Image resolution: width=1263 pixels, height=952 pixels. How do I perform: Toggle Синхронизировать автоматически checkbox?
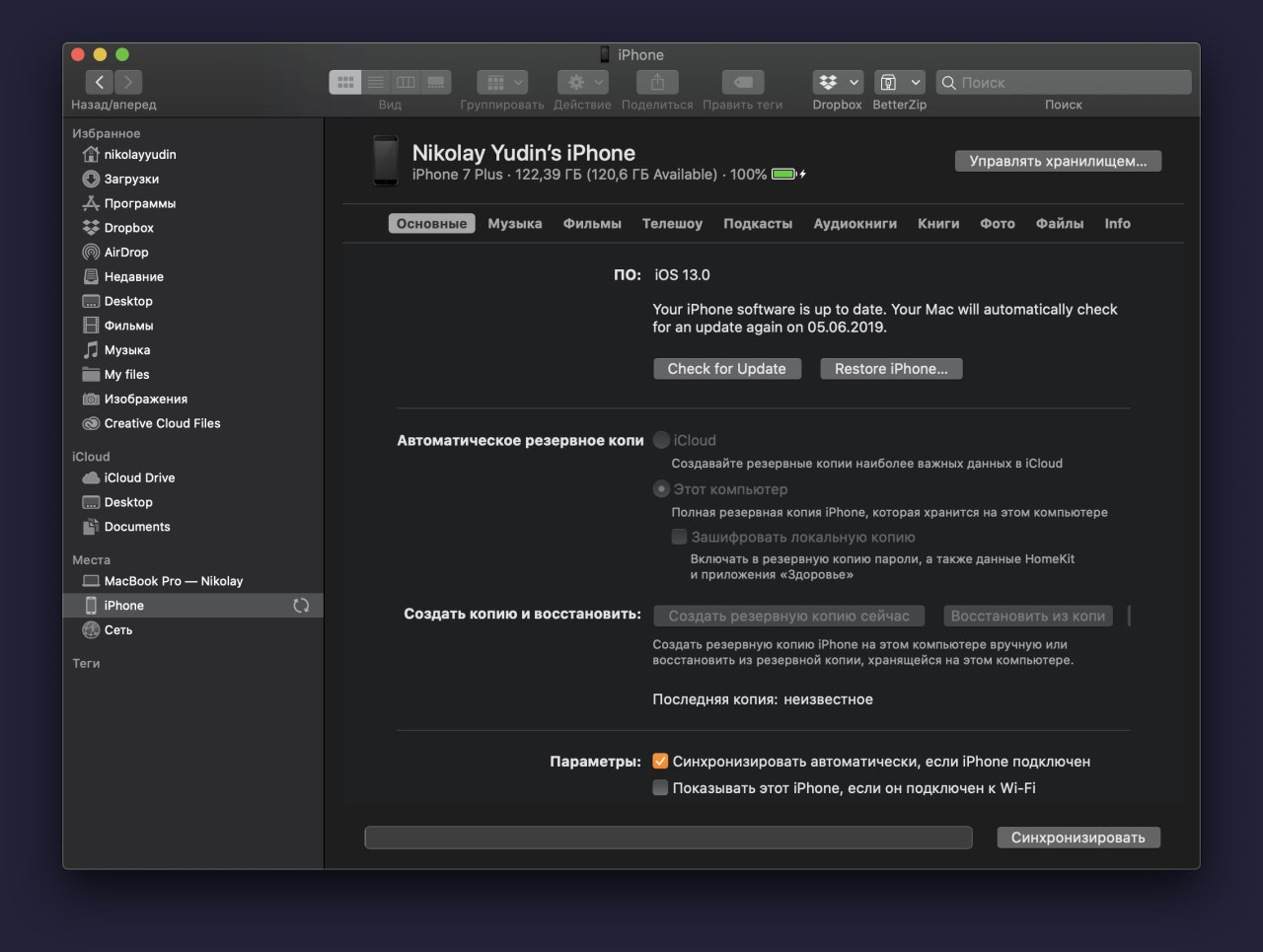661,762
